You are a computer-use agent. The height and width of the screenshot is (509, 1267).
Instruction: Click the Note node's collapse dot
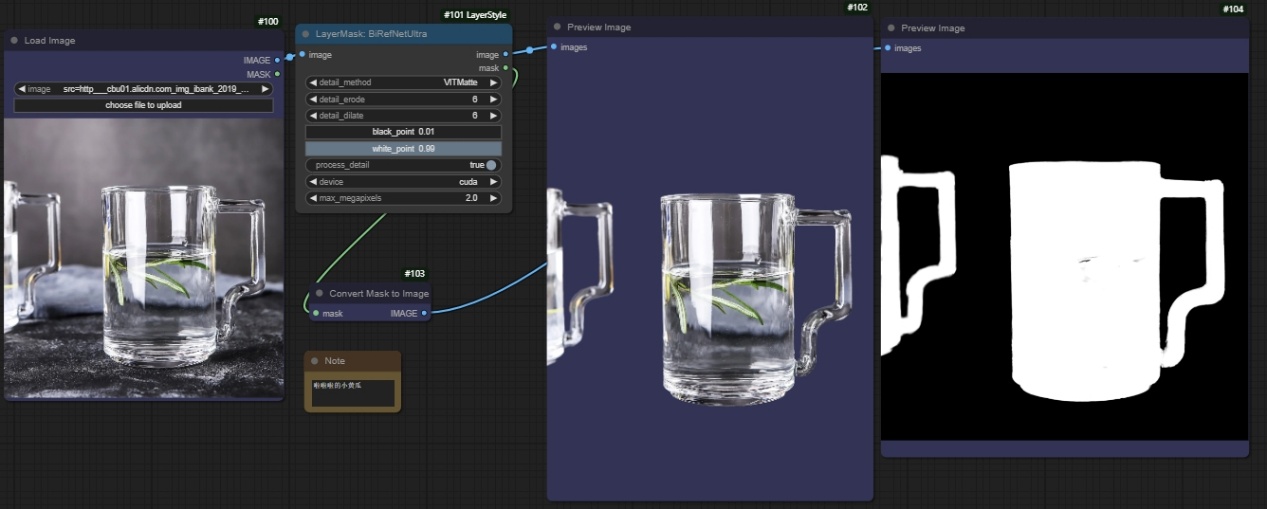pyautogui.click(x=314, y=361)
